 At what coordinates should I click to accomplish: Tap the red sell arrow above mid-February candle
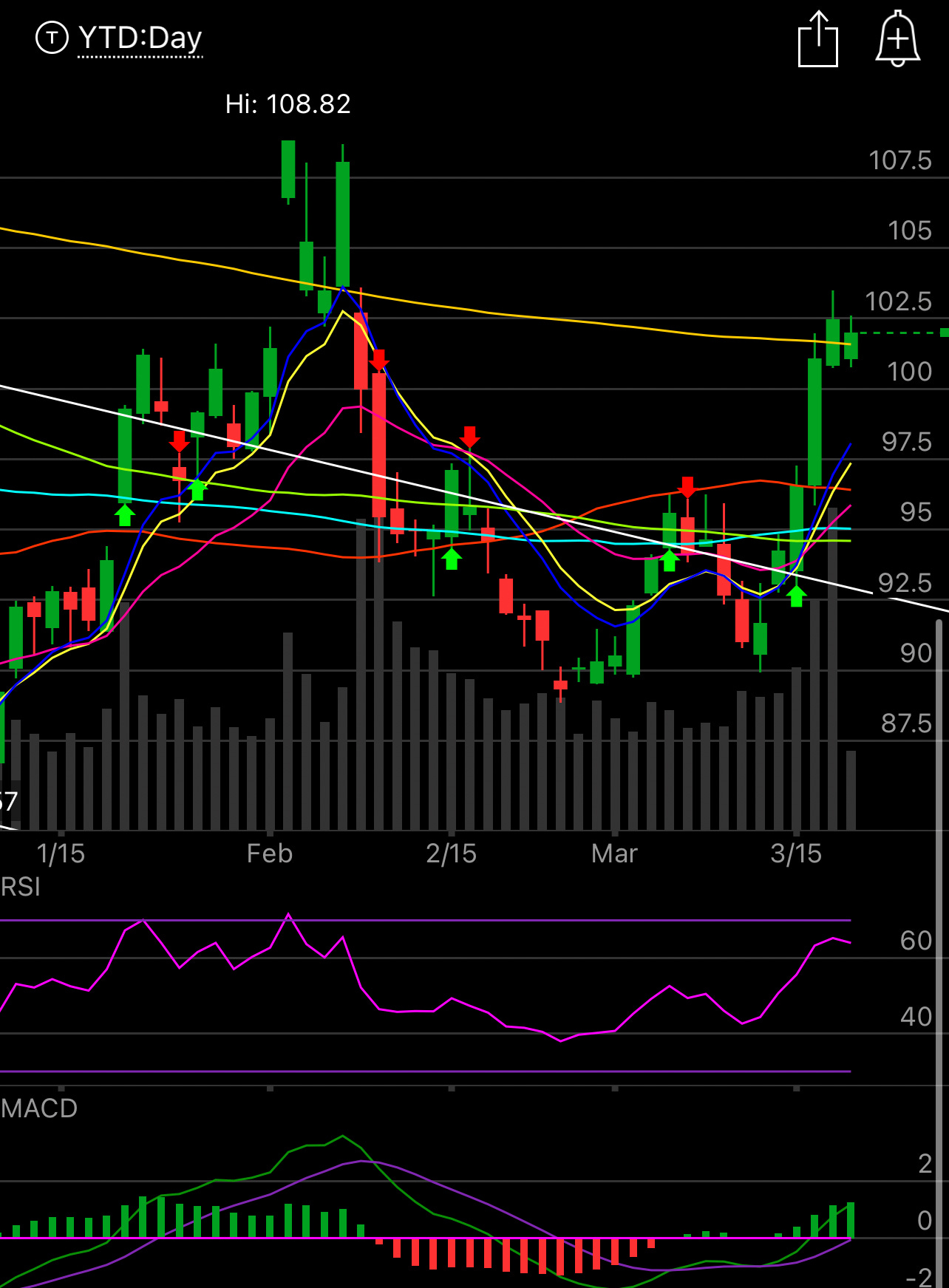pos(469,437)
